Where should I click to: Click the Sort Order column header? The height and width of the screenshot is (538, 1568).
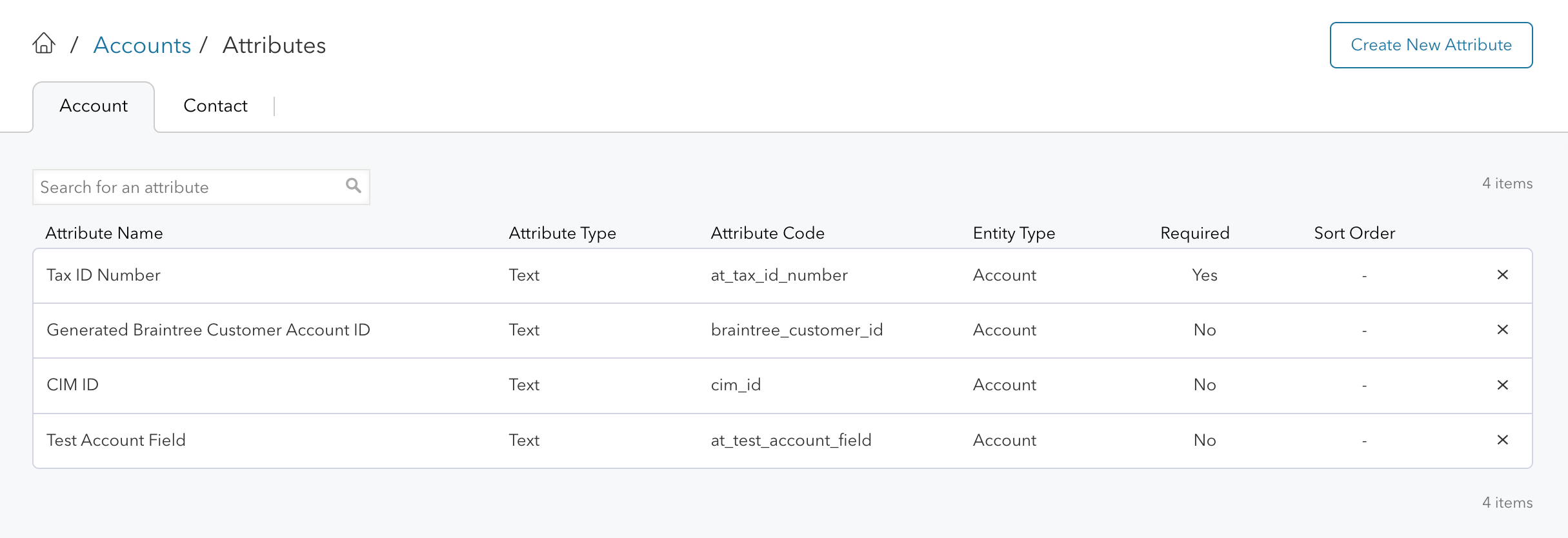1354,233
